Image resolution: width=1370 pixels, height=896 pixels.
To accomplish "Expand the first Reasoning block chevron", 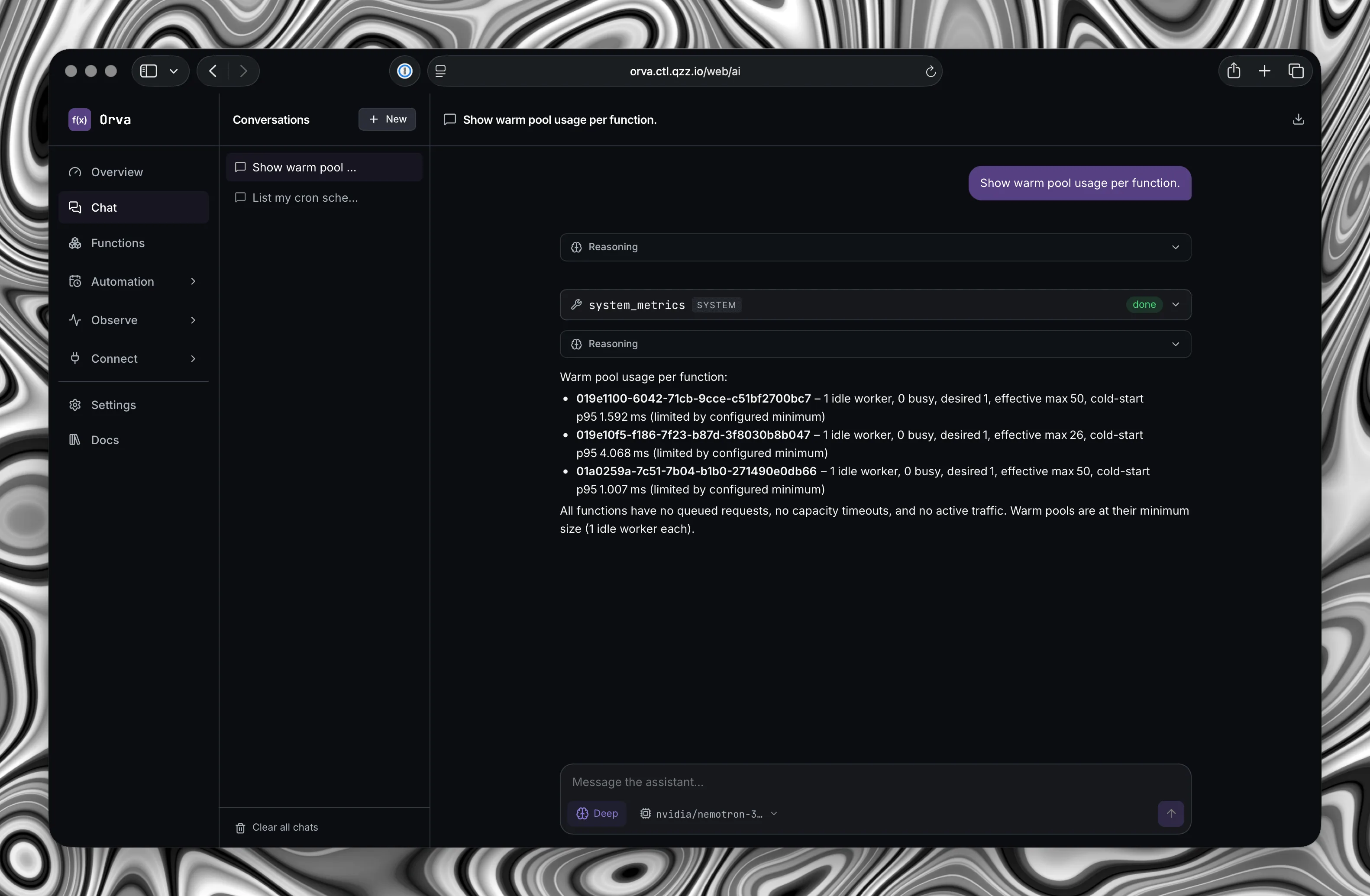I will click(x=1176, y=248).
